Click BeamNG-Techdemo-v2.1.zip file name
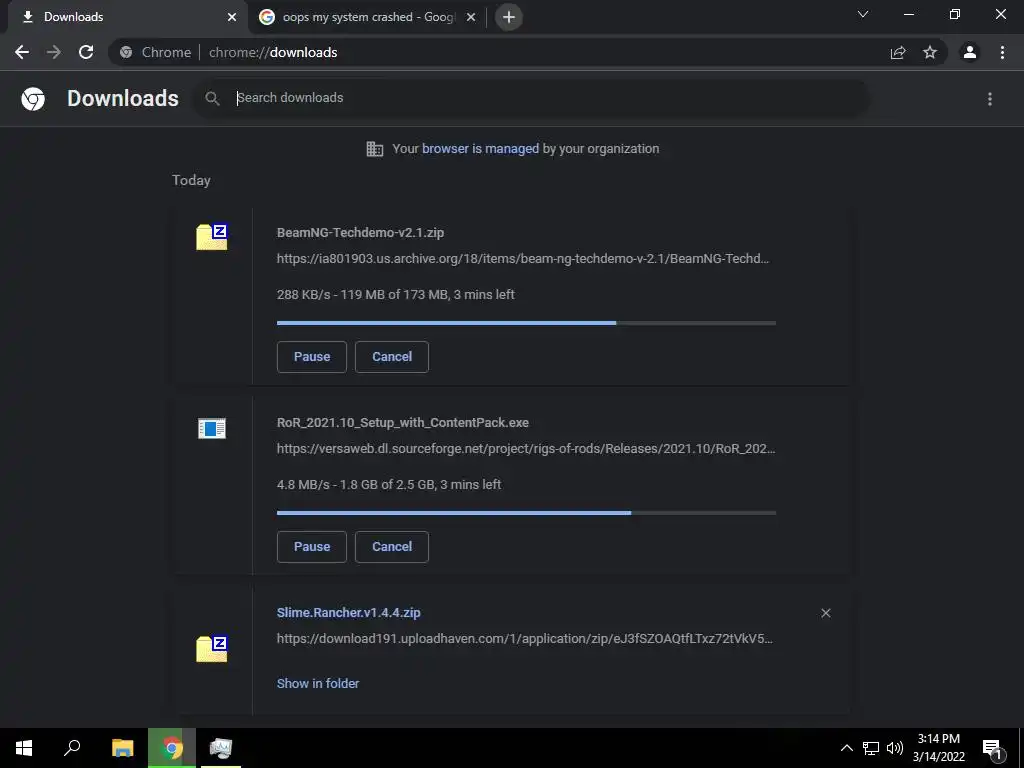Image resolution: width=1024 pixels, height=768 pixels. [360, 232]
